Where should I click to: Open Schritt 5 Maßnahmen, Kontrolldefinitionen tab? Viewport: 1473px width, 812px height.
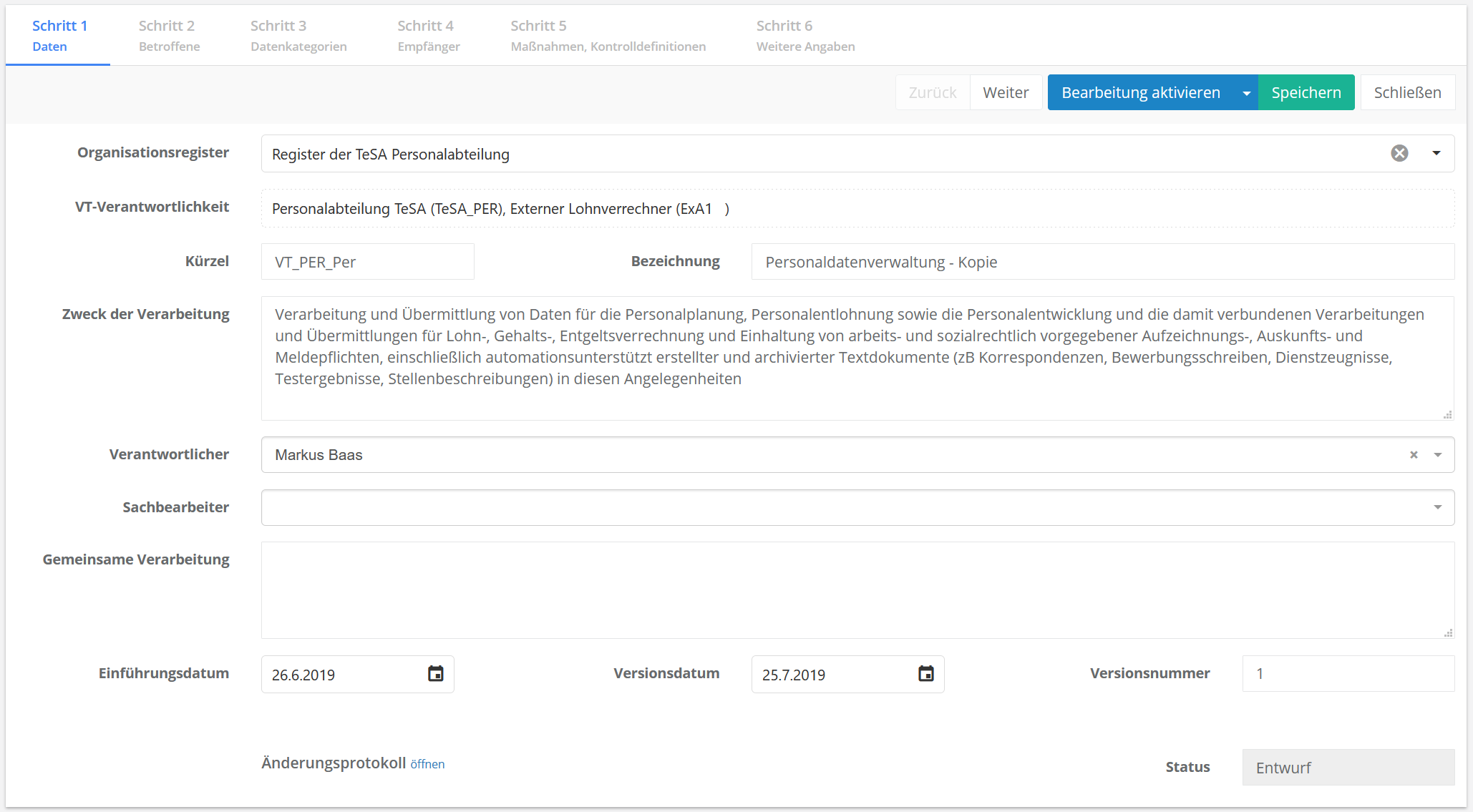coord(608,36)
